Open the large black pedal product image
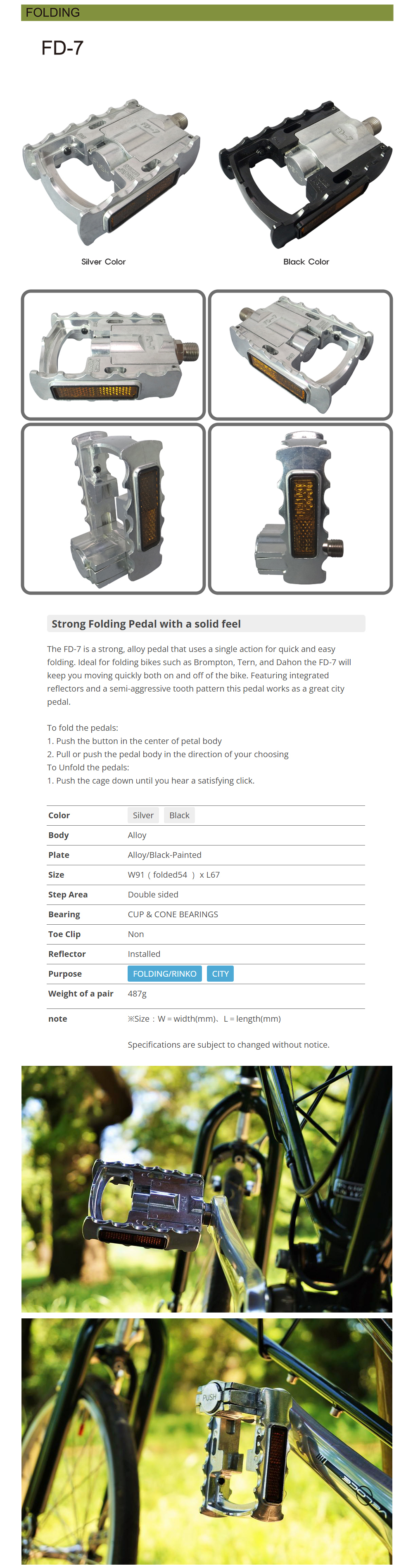The image size is (413, 1568). [x=306, y=173]
